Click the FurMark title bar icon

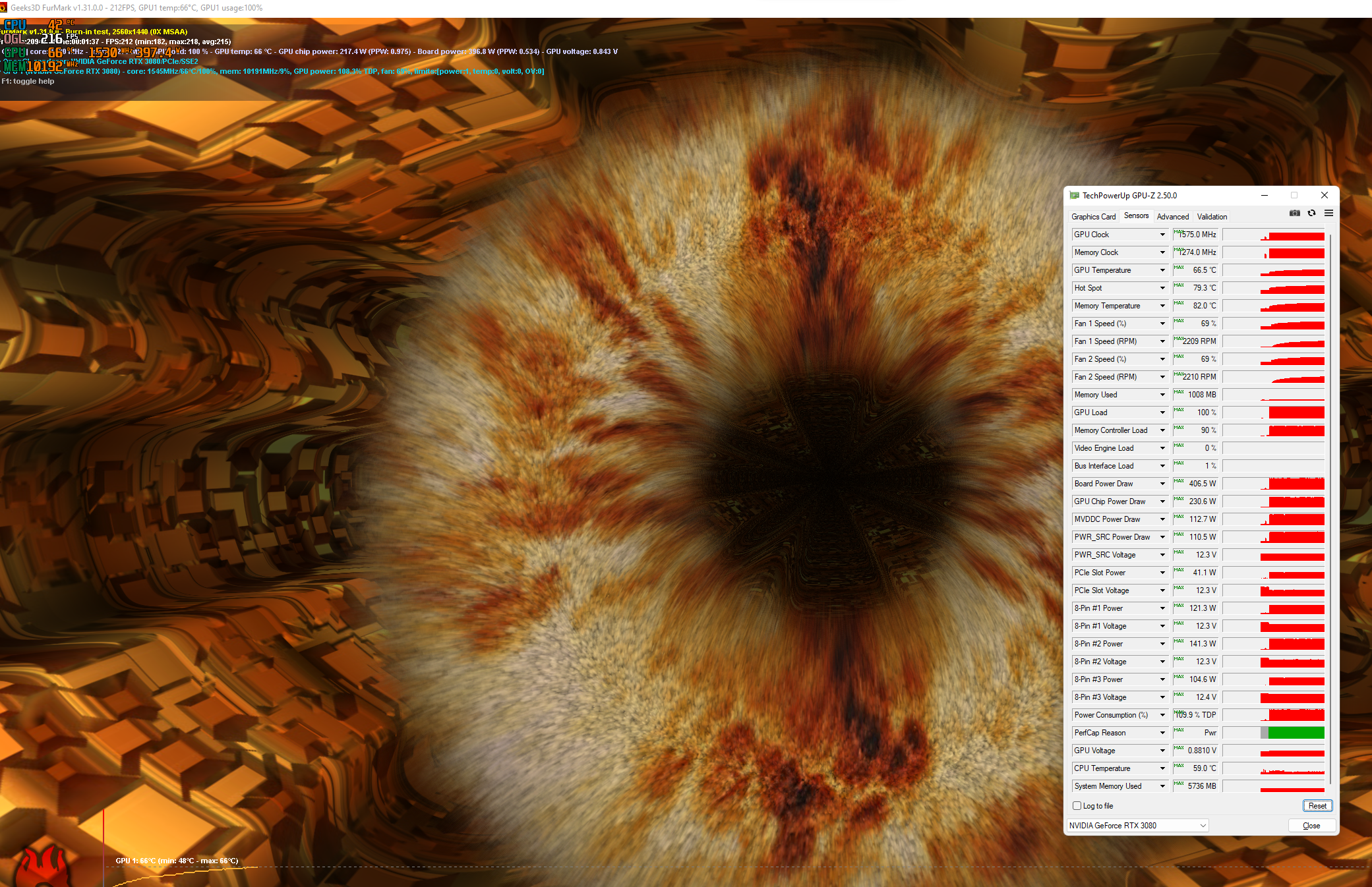click(4, 8)
